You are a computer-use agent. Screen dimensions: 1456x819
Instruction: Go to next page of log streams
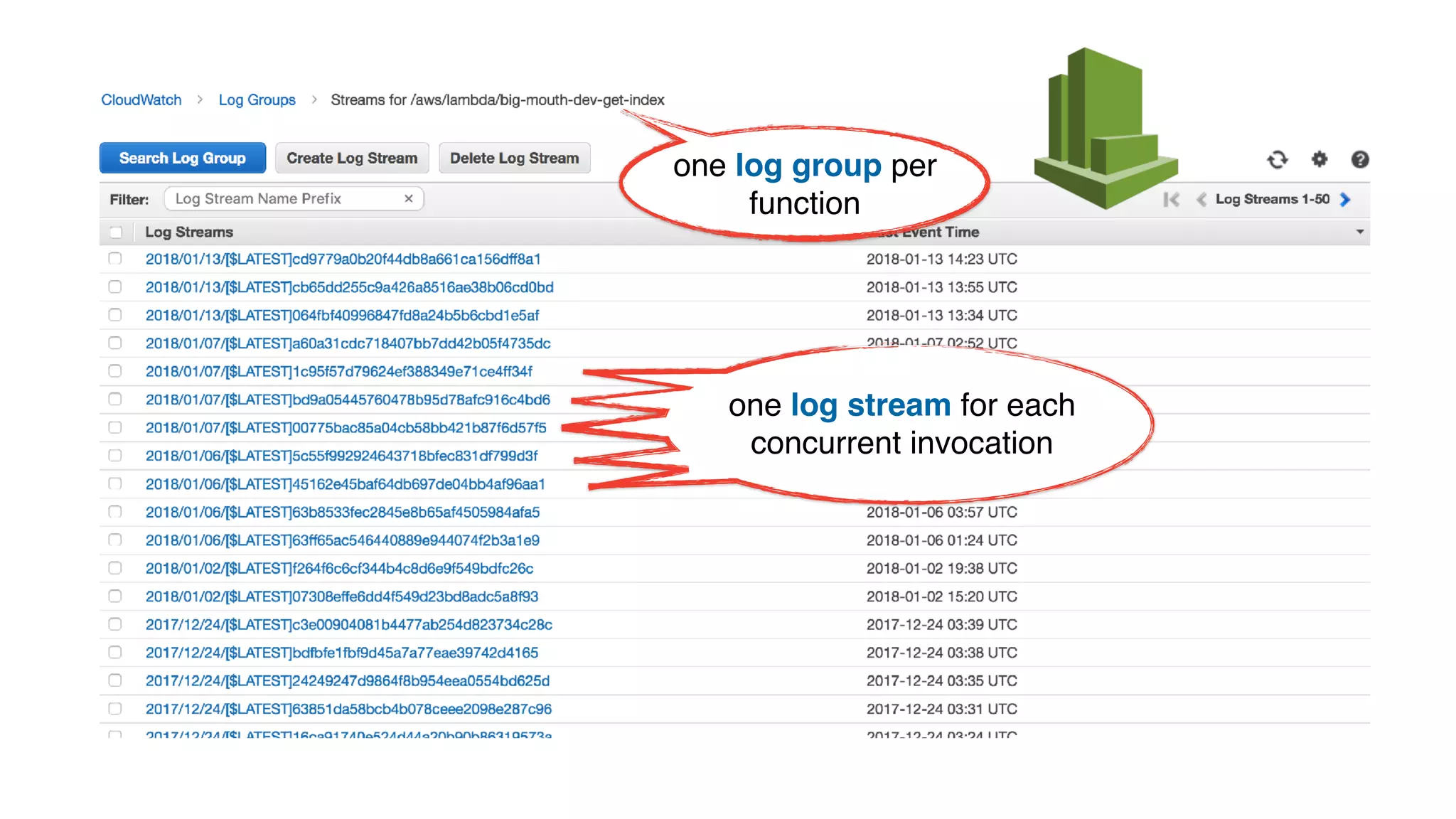pos(1345,200)
